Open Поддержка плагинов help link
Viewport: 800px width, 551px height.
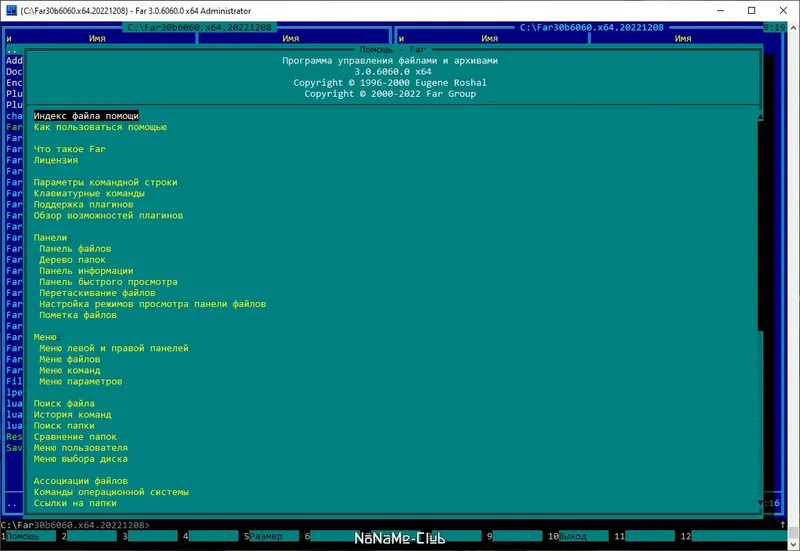[84, 205]
